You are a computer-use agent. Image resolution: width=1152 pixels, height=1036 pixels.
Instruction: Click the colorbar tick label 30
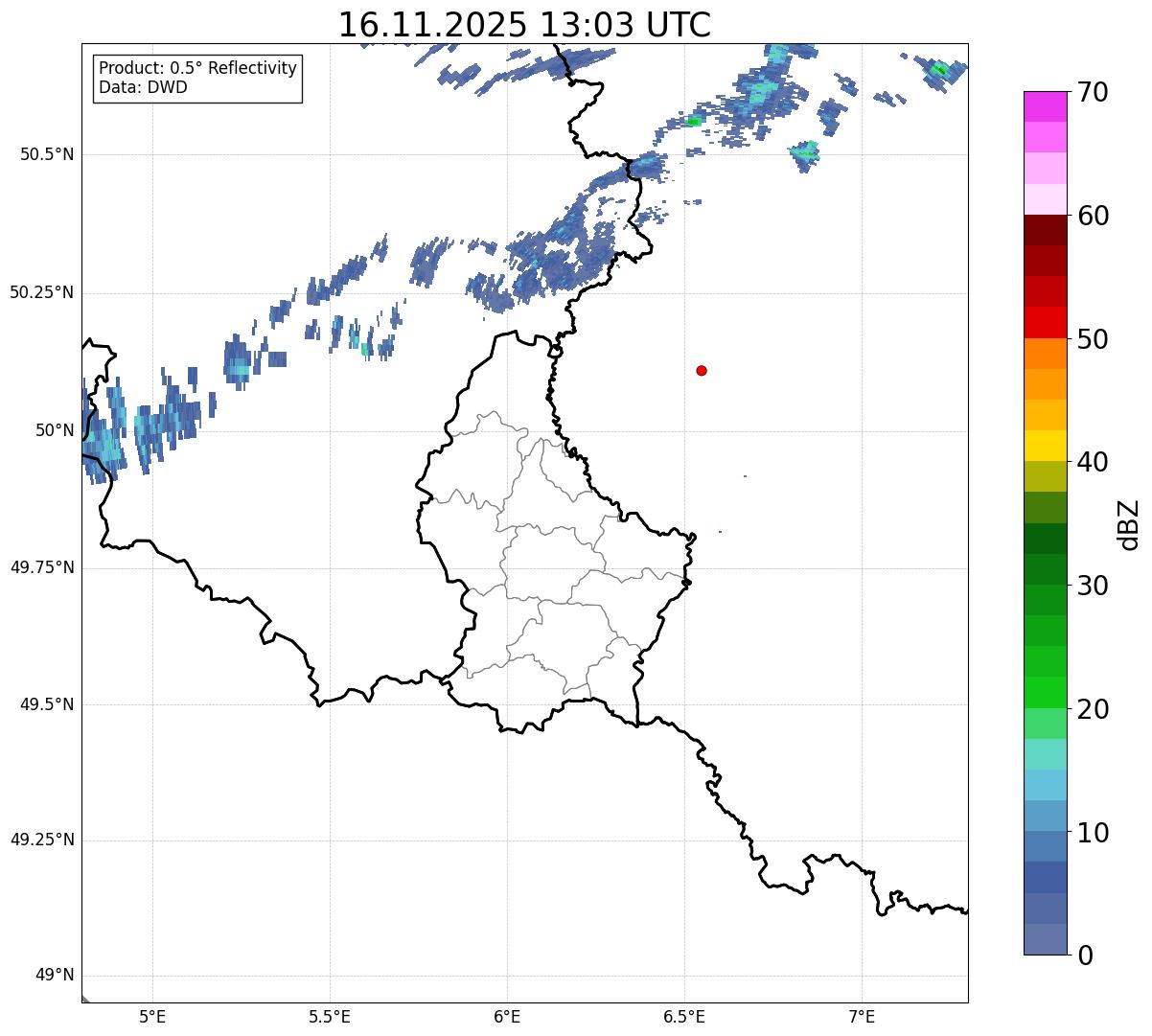(x=1092, y=586)
